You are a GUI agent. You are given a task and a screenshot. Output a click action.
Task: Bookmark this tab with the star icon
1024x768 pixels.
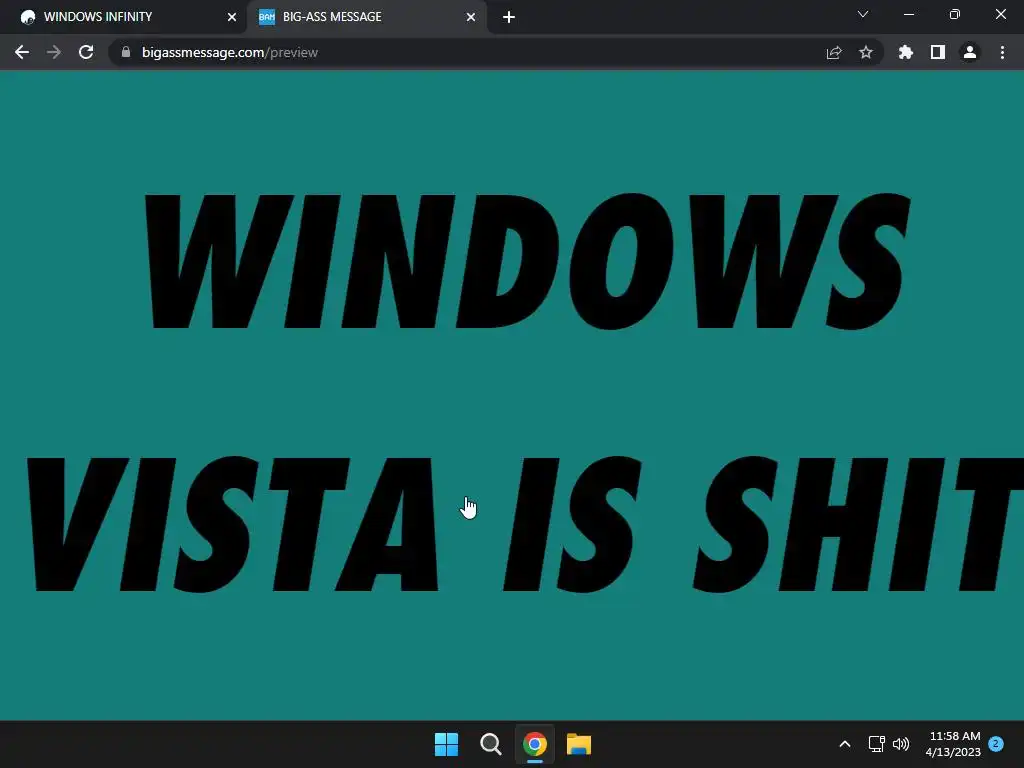[866, 52]
